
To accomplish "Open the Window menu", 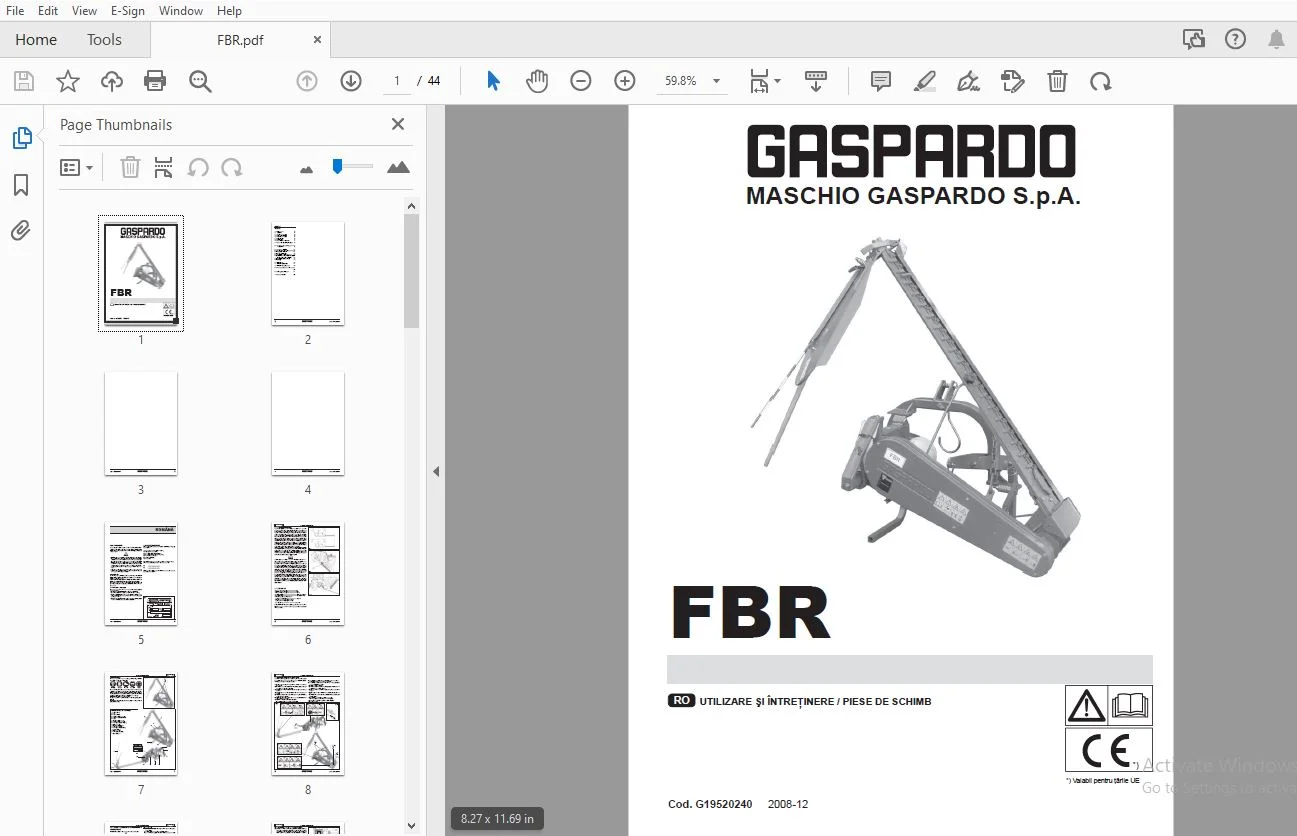I will pyautogui.click(x=180, y=11).
